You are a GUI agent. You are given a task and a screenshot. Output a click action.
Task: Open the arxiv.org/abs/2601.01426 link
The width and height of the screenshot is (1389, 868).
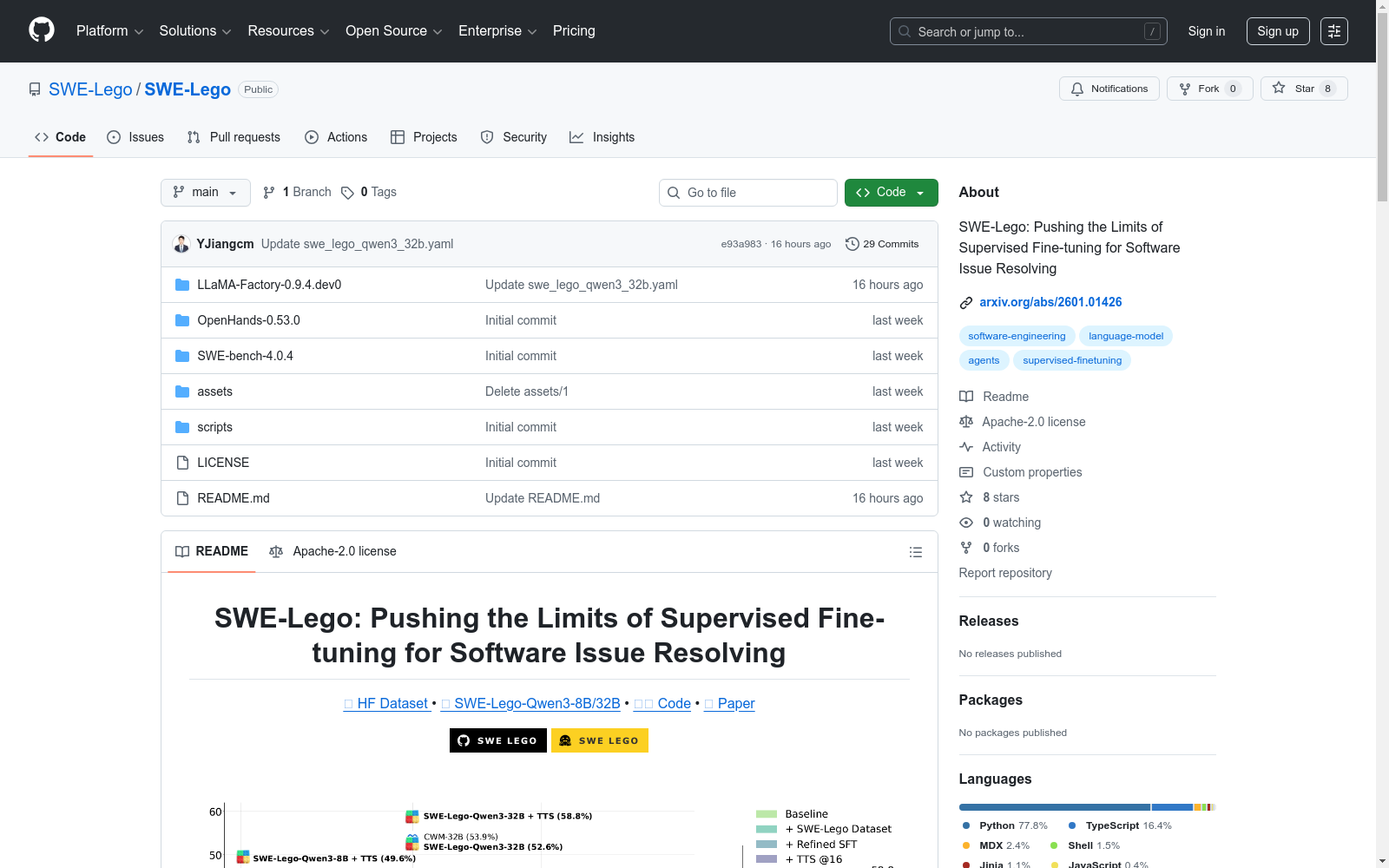tap(1050, 302)
